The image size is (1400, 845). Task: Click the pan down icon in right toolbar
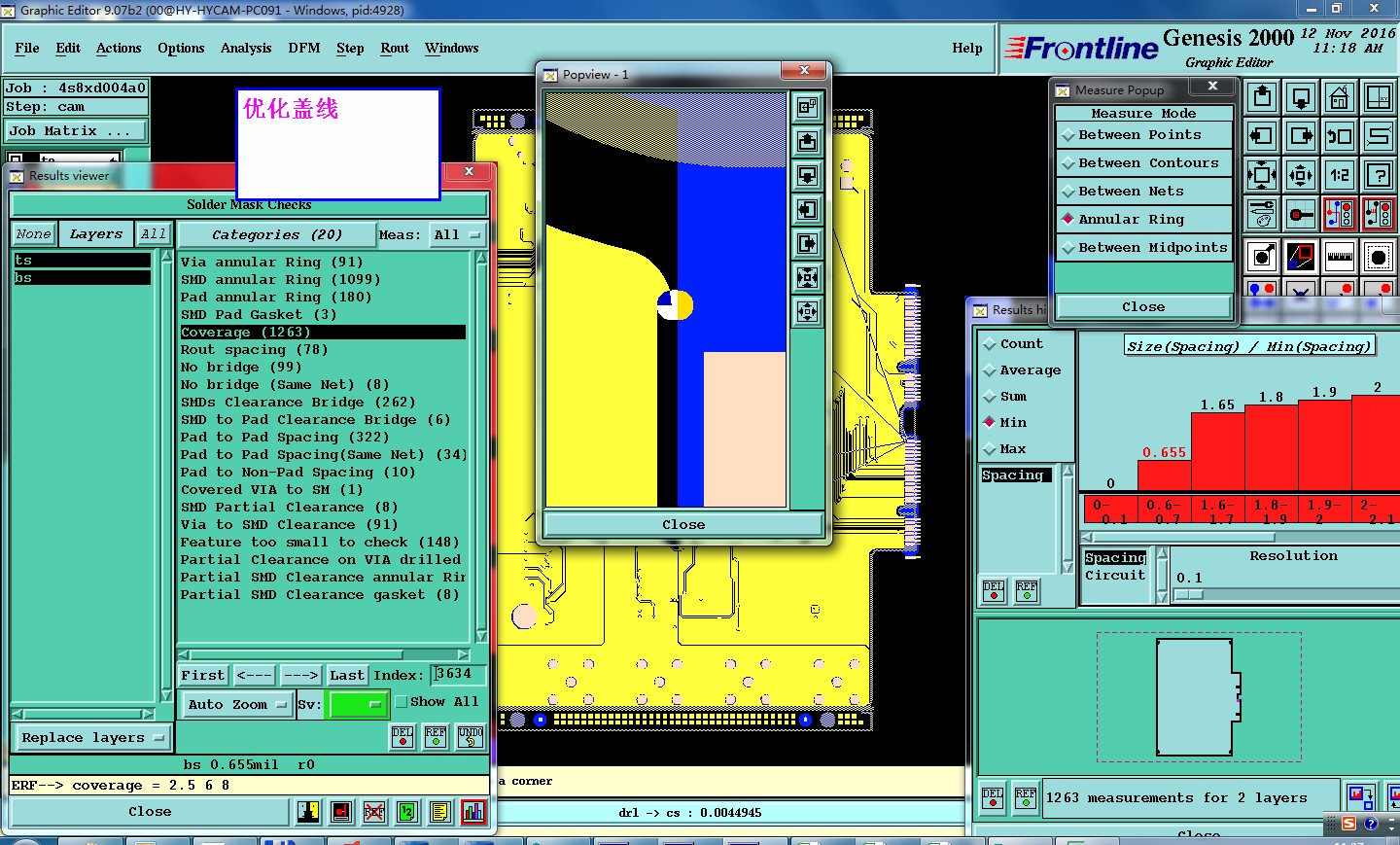1301,97
